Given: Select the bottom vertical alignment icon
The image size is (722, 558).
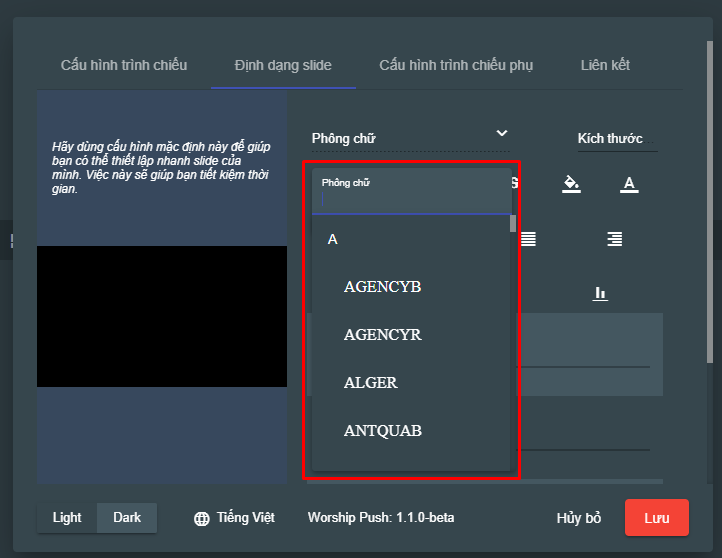Looking at the screenshot, I should pos(600,293).
